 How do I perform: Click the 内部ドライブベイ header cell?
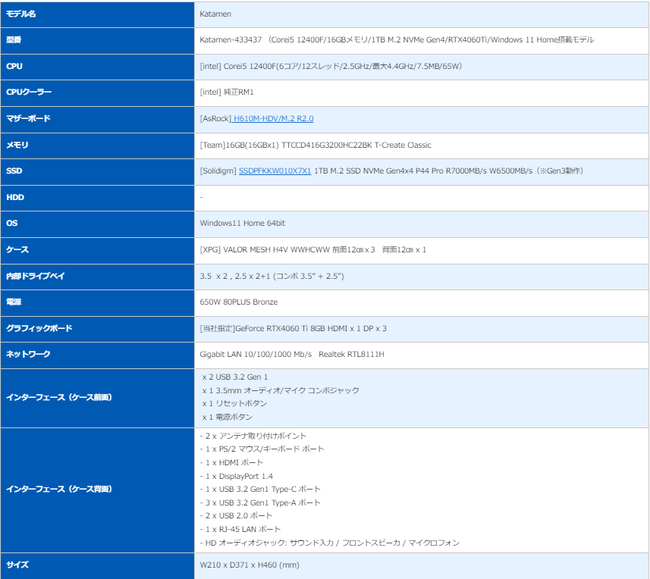pos(97,276)
